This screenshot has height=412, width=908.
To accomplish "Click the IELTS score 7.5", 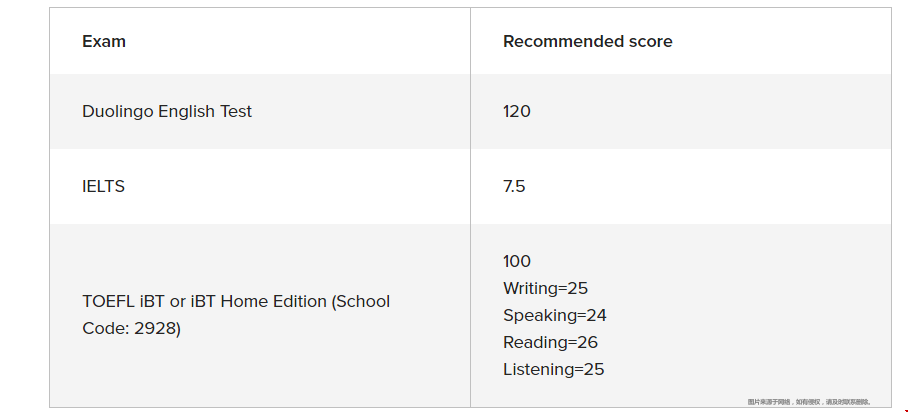I will [x=514, y=186].
